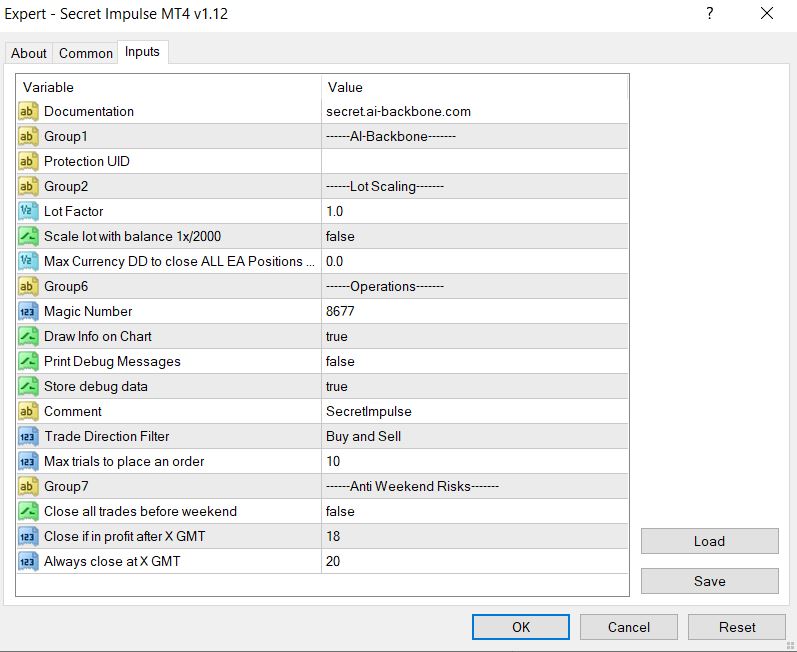
Task: Close the Expert dialog window
Action: point(767,13)
